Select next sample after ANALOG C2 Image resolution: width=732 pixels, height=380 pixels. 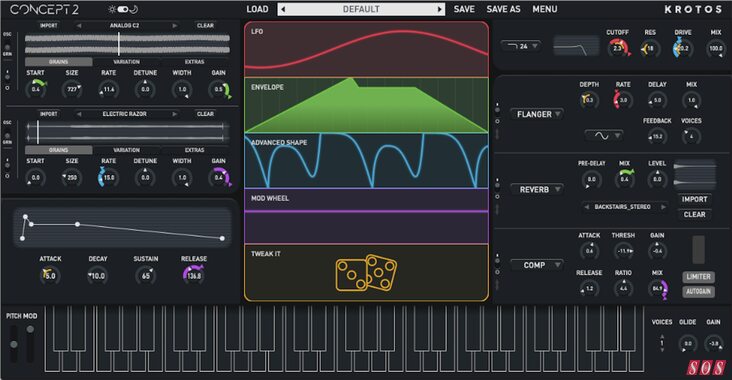point(175,26)
